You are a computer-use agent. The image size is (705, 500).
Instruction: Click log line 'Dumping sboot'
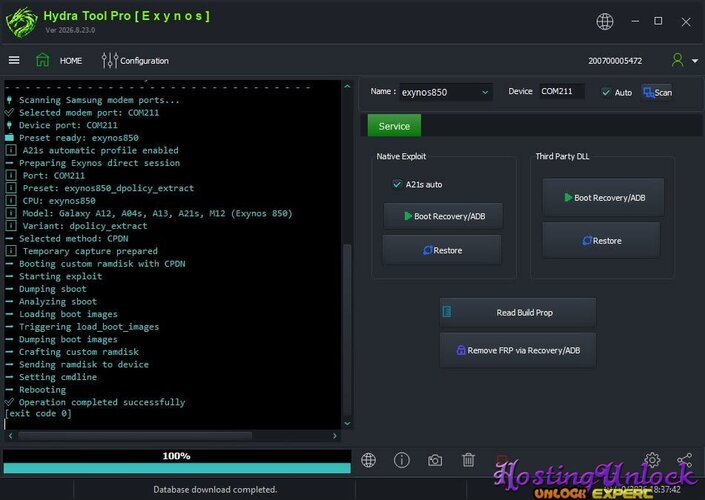53,289
